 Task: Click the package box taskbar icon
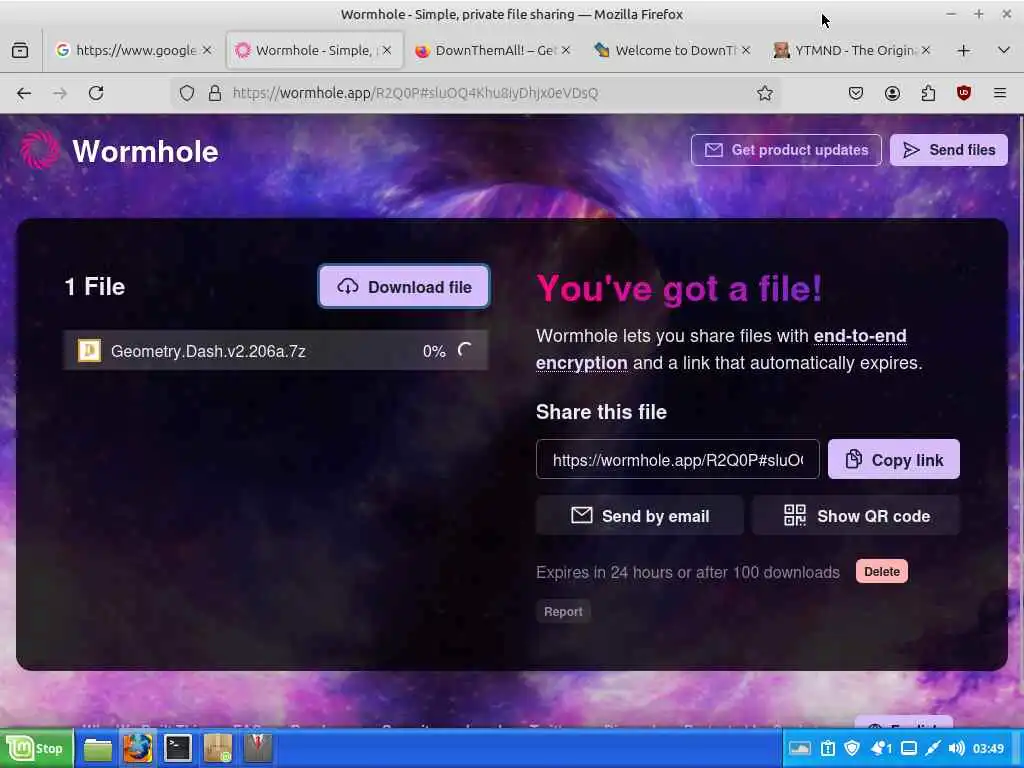tap(217, 748)
